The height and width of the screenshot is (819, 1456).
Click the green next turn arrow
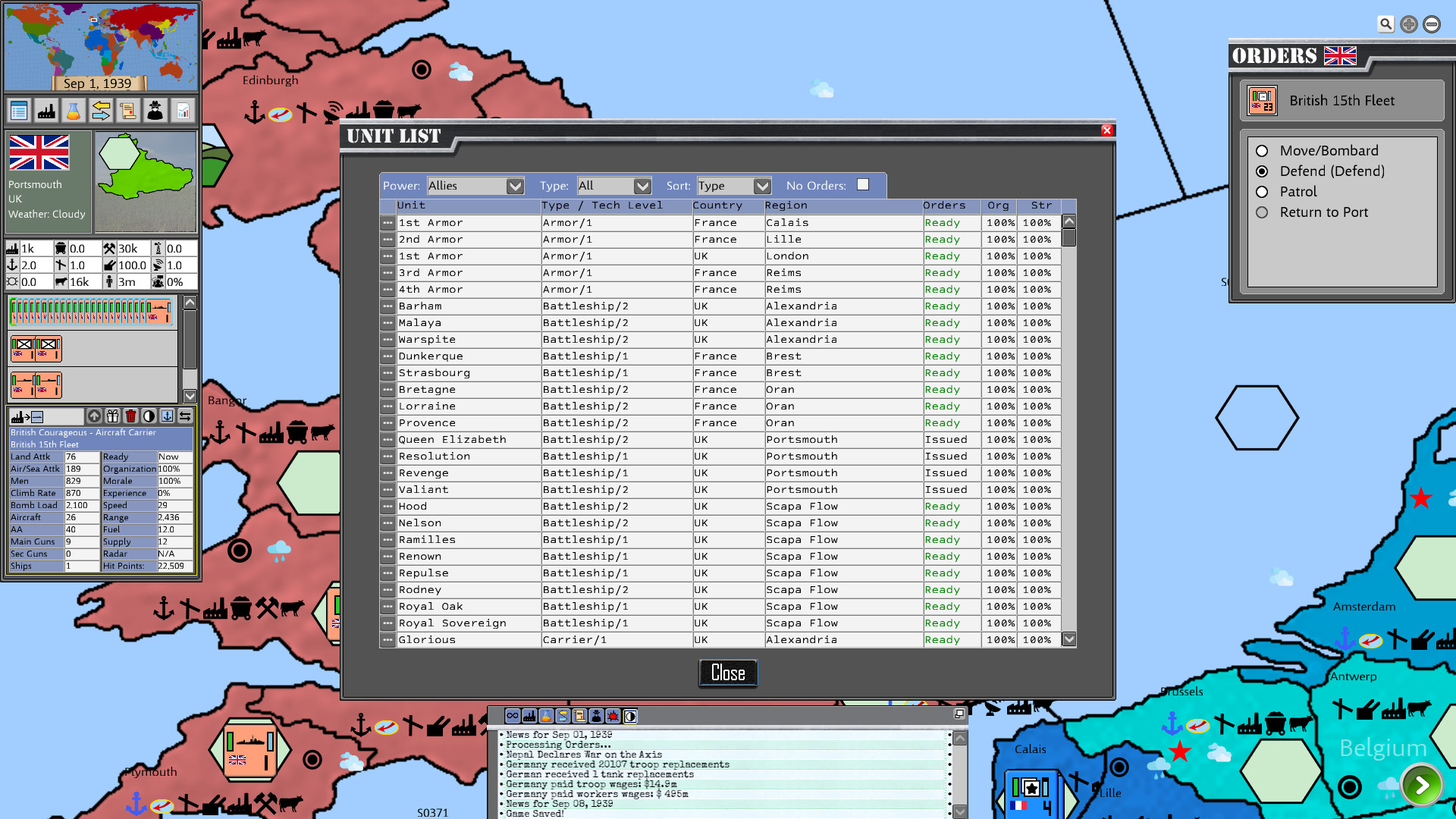click(x=1422, y=786)
